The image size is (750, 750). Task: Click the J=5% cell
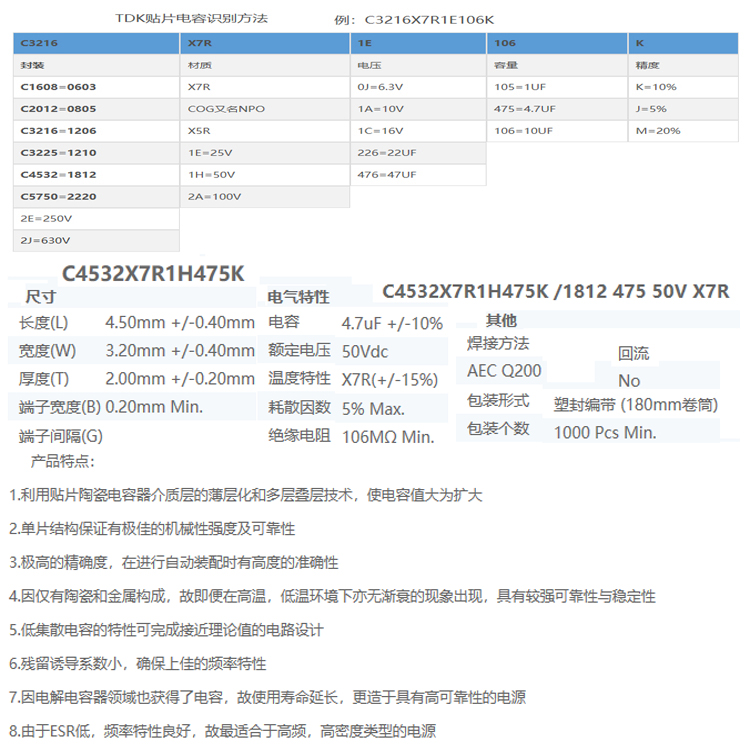point(684,109)
